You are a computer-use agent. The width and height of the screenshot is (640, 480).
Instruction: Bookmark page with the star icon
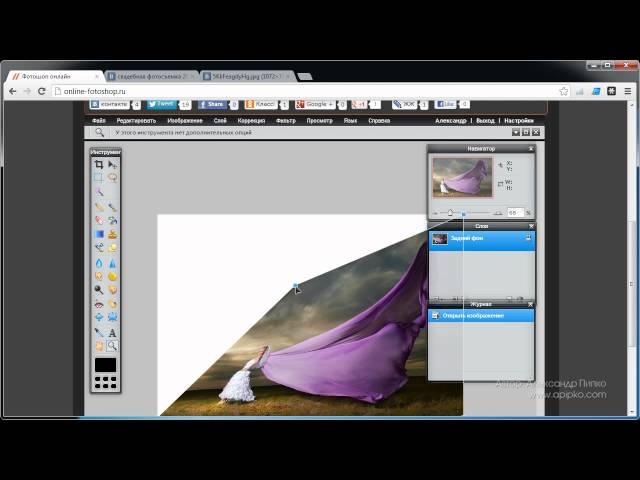[564, 91]
